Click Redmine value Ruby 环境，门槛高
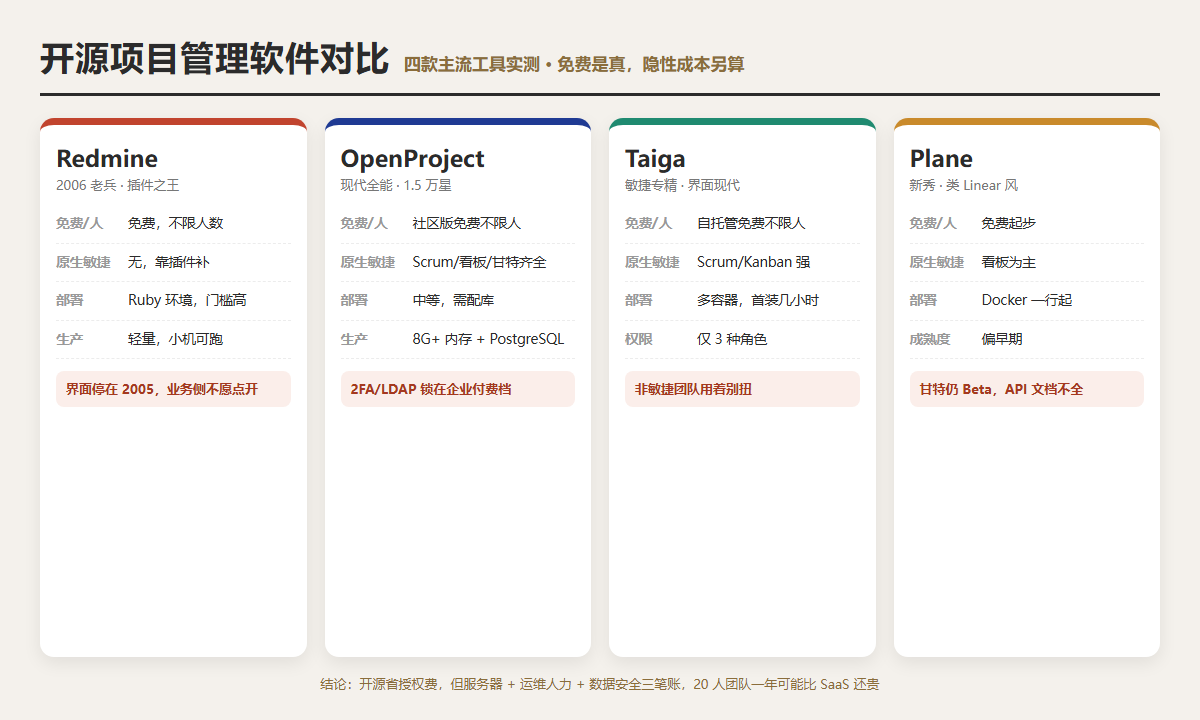The image size is (1200, 720). coord(187,300)
